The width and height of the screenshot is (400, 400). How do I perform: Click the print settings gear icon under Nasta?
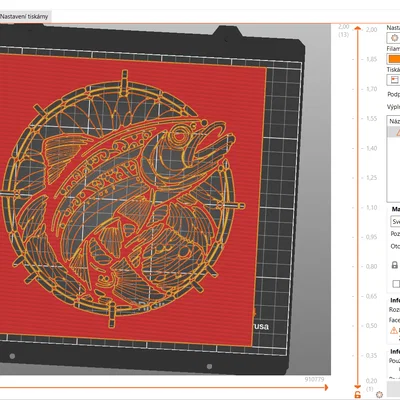click(395, 38)
